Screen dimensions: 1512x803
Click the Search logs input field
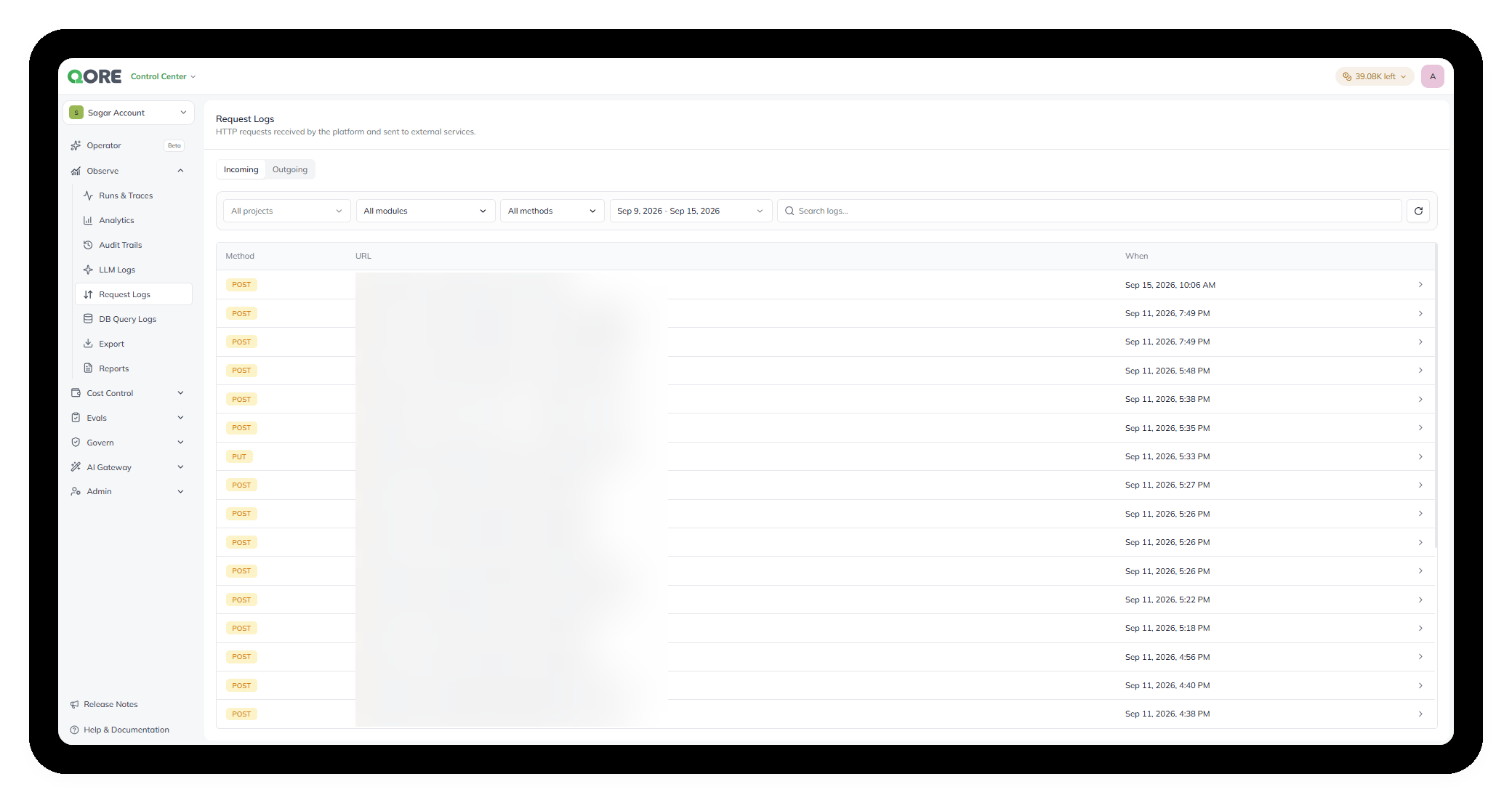point(1090,211)
